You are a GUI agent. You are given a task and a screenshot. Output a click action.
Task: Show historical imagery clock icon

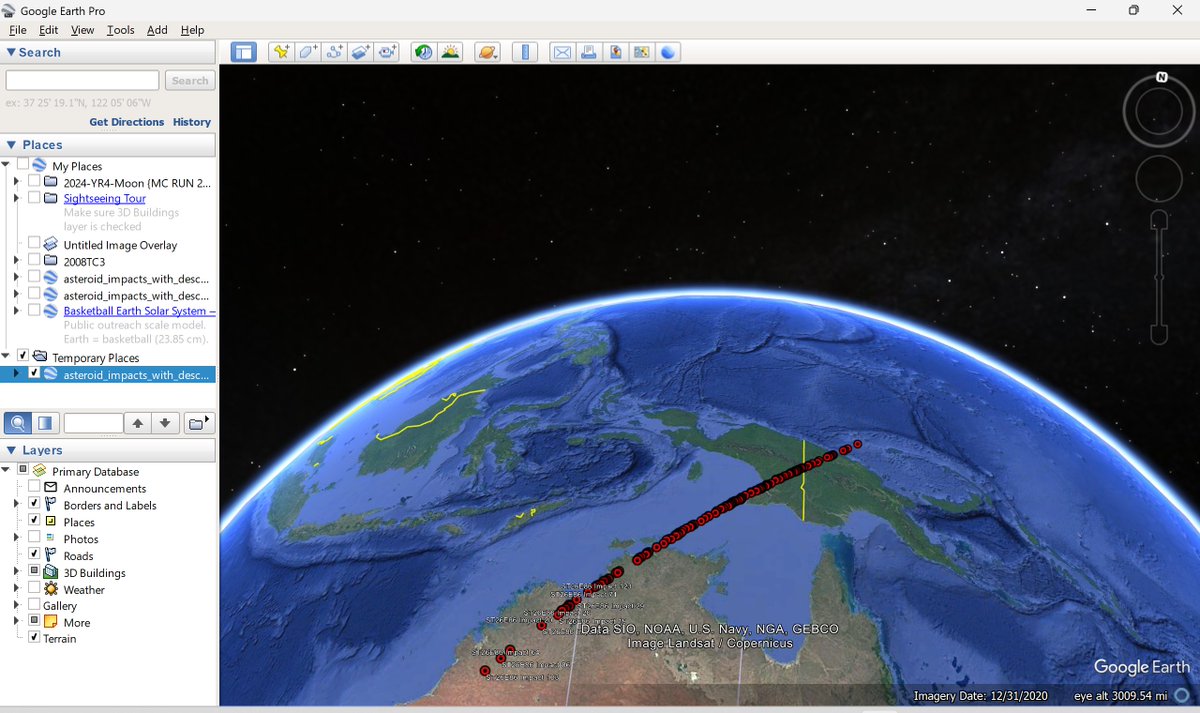click(424, 52)
